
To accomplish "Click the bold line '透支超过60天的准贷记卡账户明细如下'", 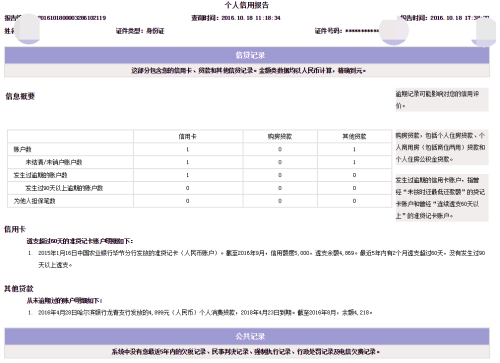I will click(80, 241).
